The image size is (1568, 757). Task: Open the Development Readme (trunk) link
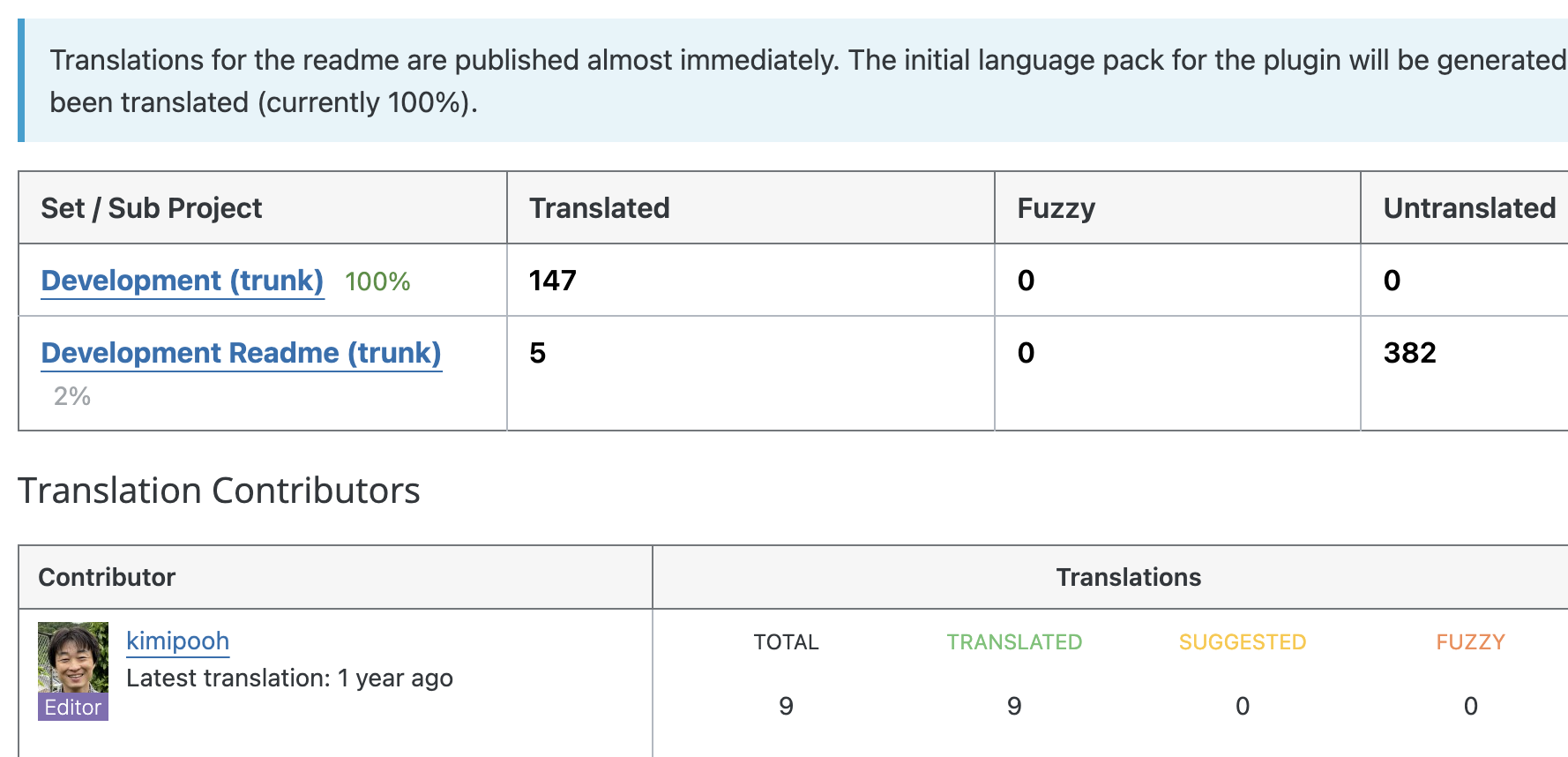coord(241,353)
